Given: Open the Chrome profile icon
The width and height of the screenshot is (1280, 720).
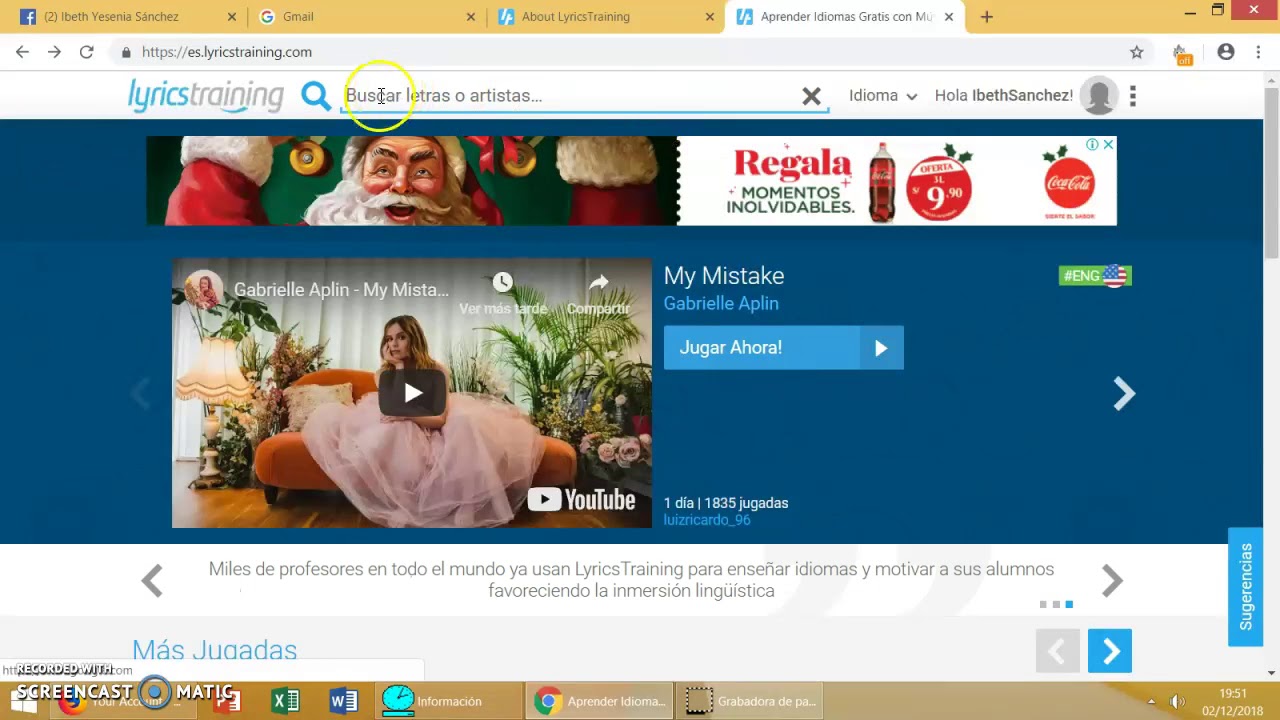Looking at the screenshot, I should 1226,52.
